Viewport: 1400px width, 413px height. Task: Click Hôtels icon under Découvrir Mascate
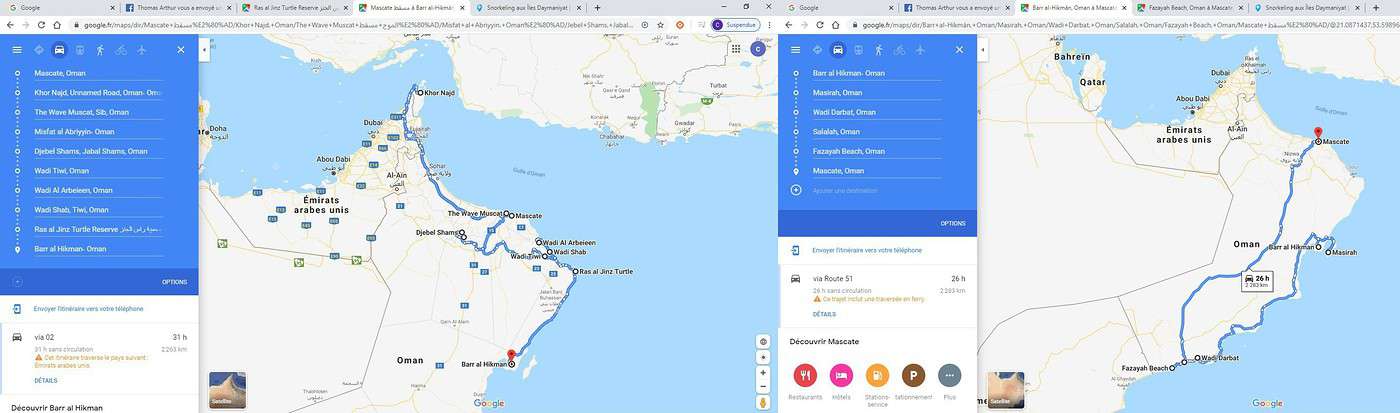click(841, 375)
